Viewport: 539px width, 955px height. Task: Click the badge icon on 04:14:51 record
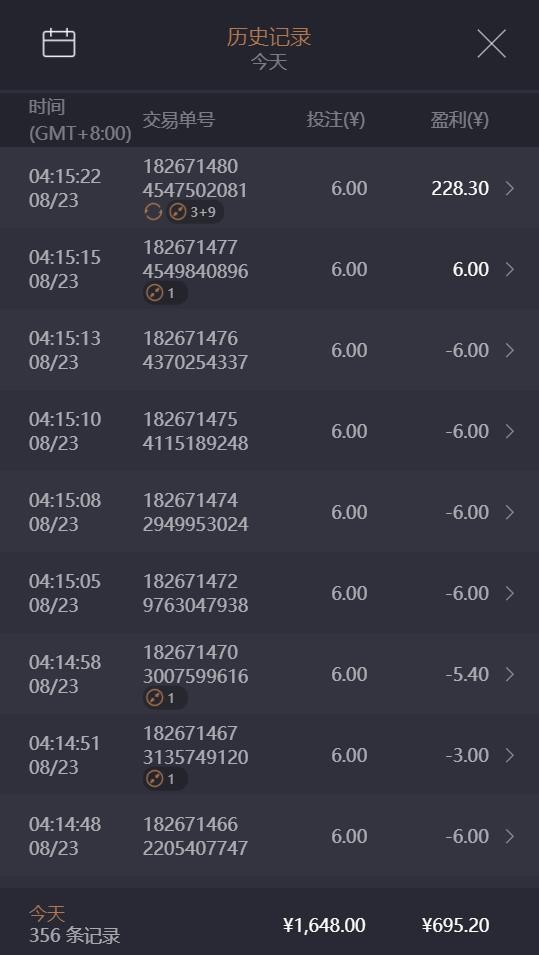[165, 779]
